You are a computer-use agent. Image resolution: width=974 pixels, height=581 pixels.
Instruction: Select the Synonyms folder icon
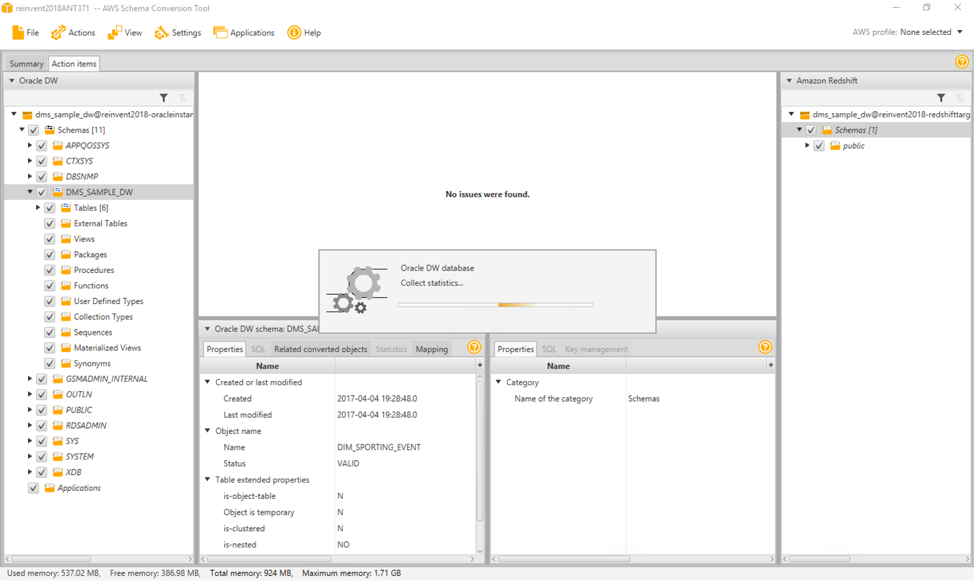[x=66, y=364]
